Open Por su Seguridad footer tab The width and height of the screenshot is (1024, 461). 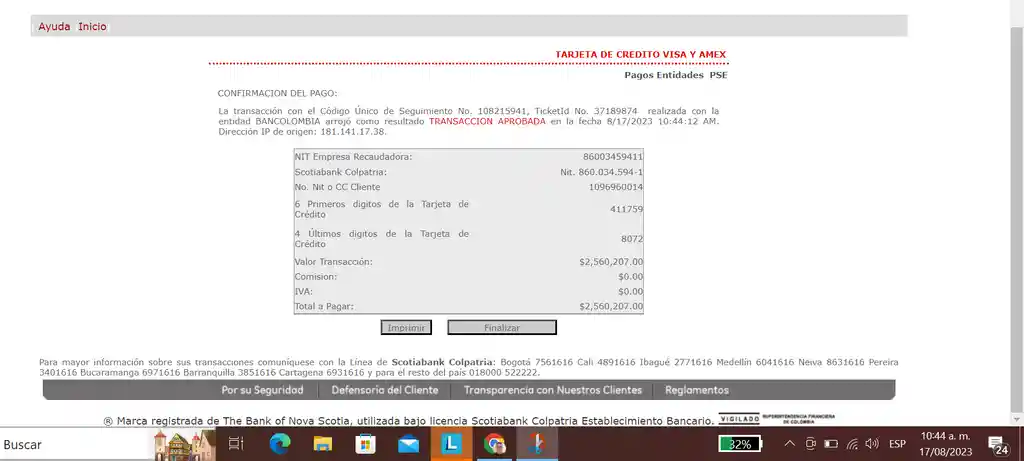point(263,390)
